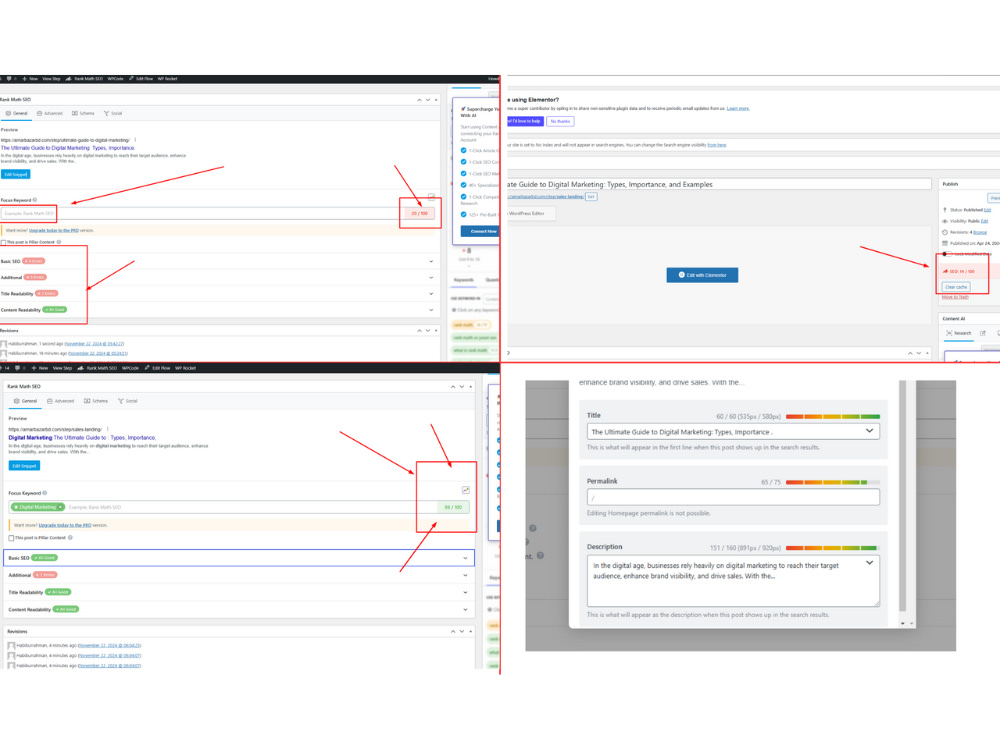Click Browse link next to Revisions: 4
This screenshot has width=1000, height=750.
tap(980, 232)
